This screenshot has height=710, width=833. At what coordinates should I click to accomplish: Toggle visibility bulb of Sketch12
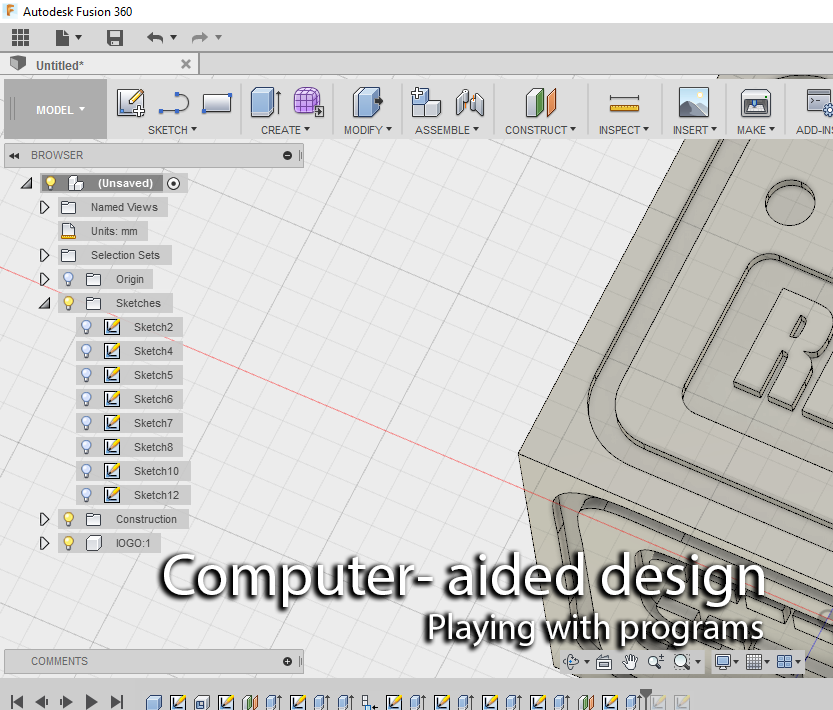click(86, 495)
